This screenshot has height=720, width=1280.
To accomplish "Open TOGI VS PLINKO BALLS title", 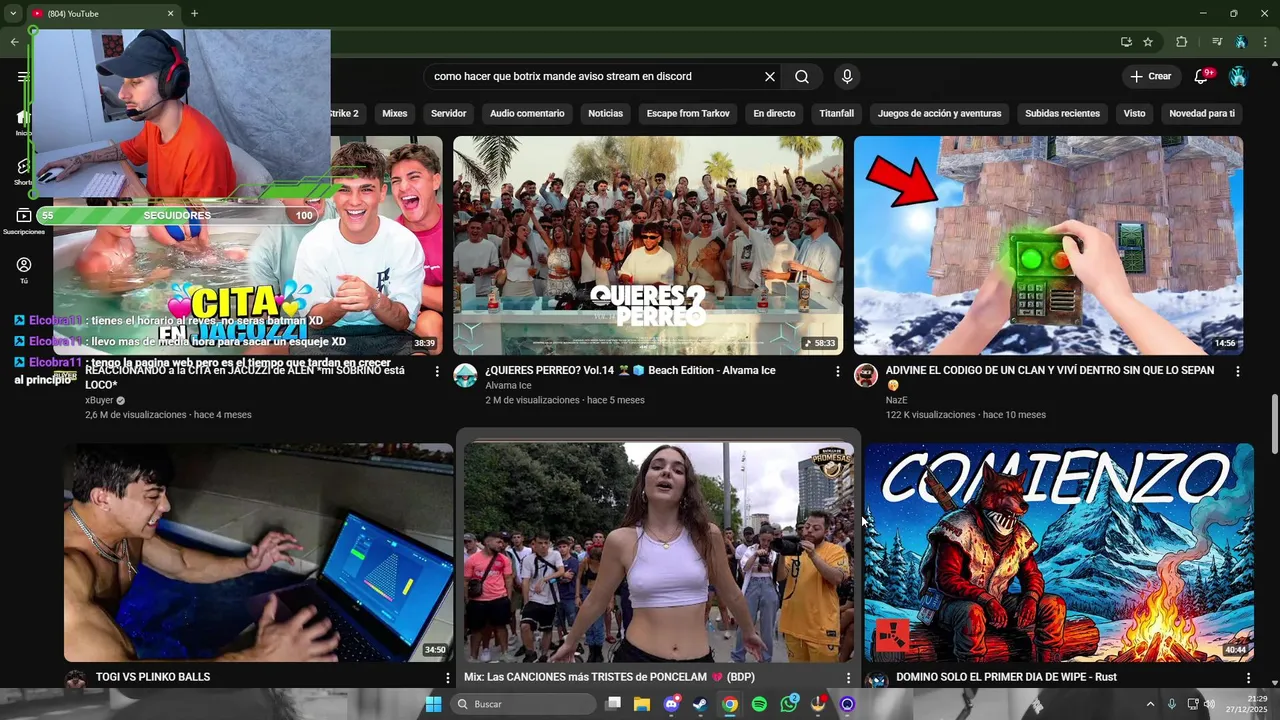I will coord(153,677).
